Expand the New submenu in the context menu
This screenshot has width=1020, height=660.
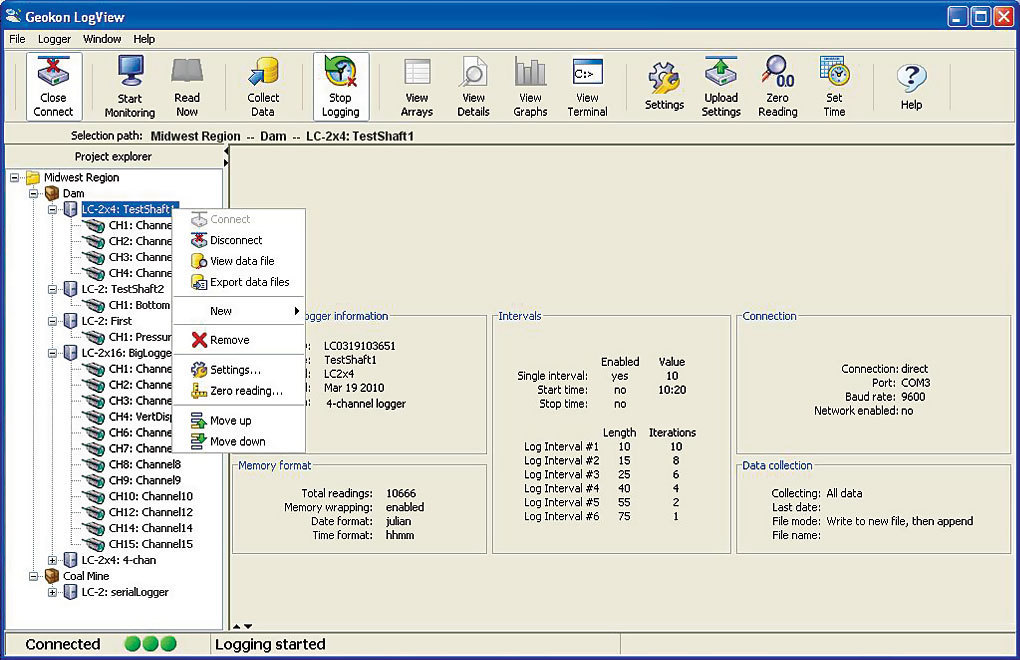220,311
